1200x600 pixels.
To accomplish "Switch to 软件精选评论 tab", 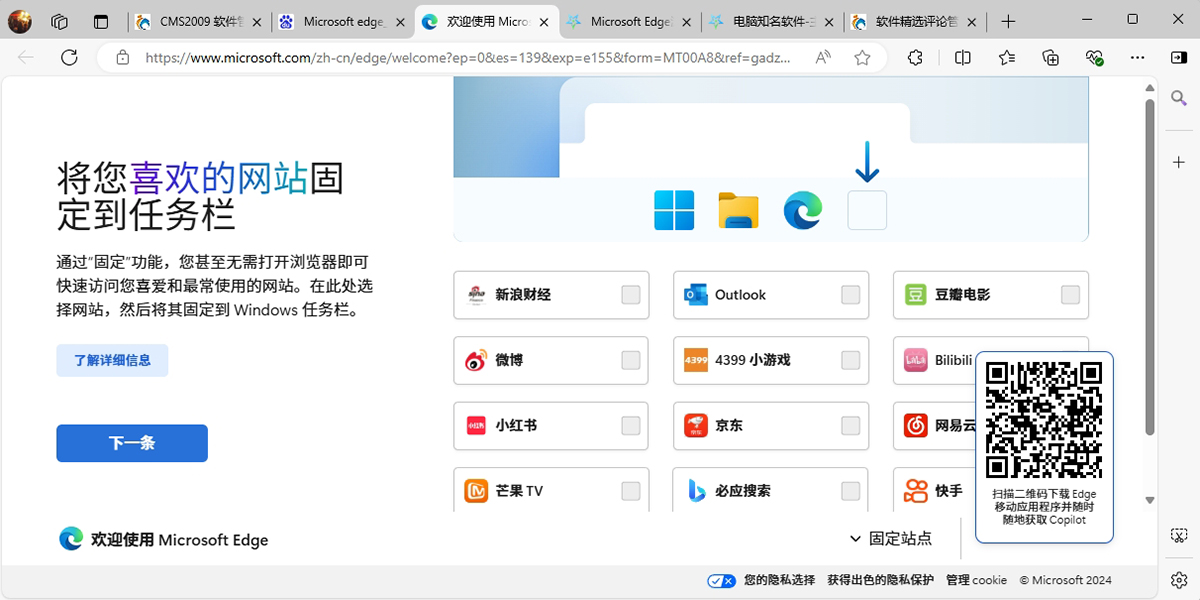I will coord(917,21).
